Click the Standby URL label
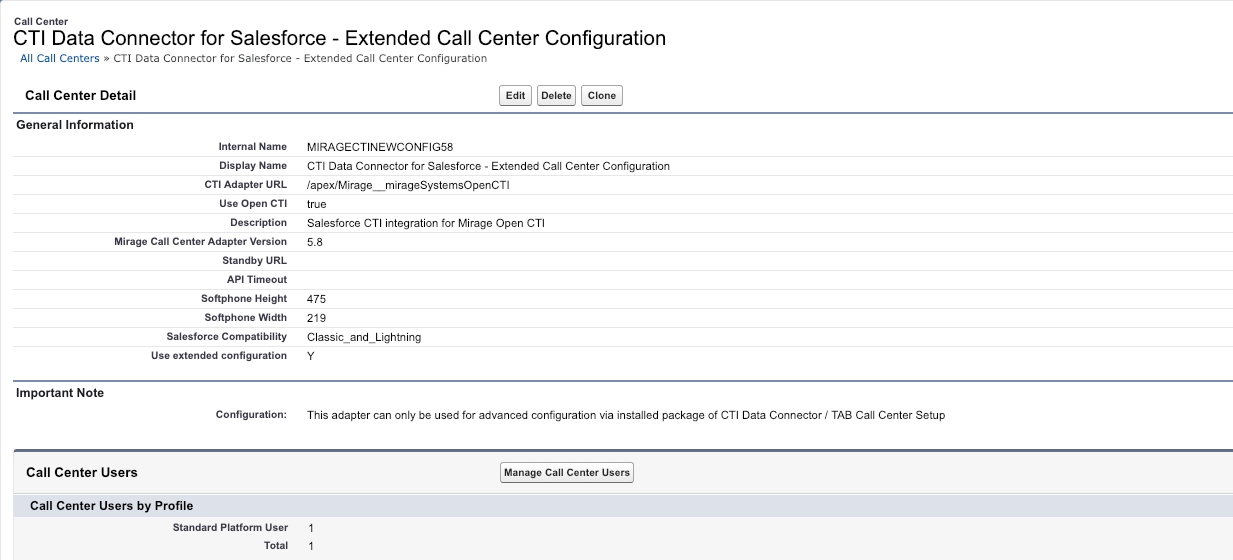 254,261
